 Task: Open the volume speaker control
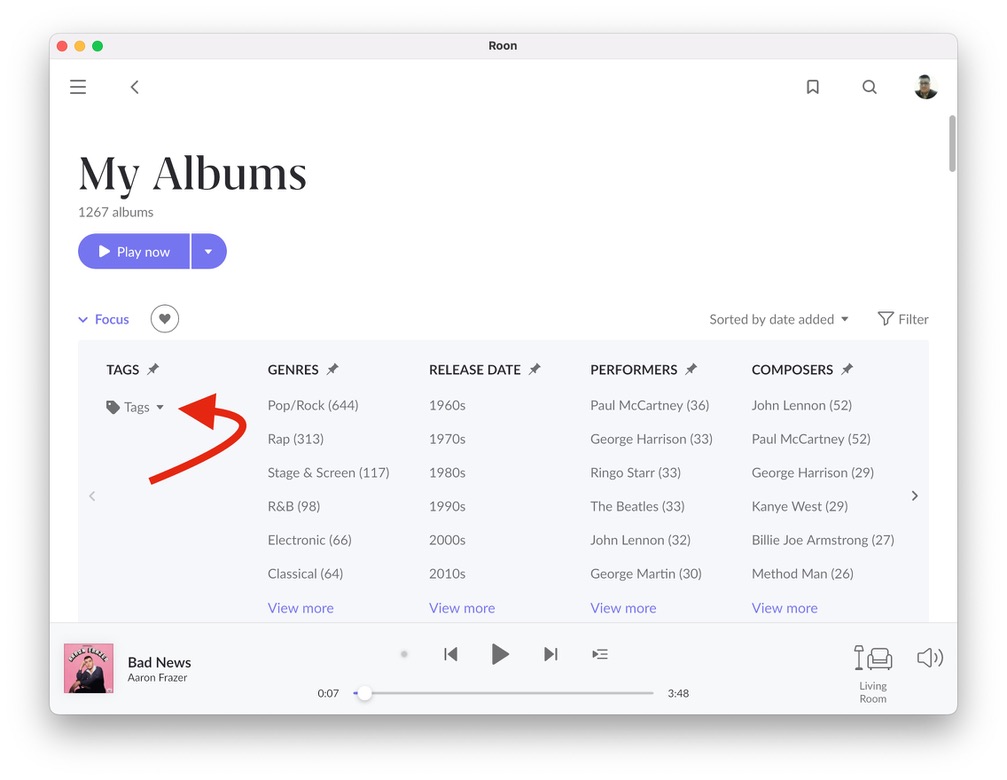click(x=929, y=657)
